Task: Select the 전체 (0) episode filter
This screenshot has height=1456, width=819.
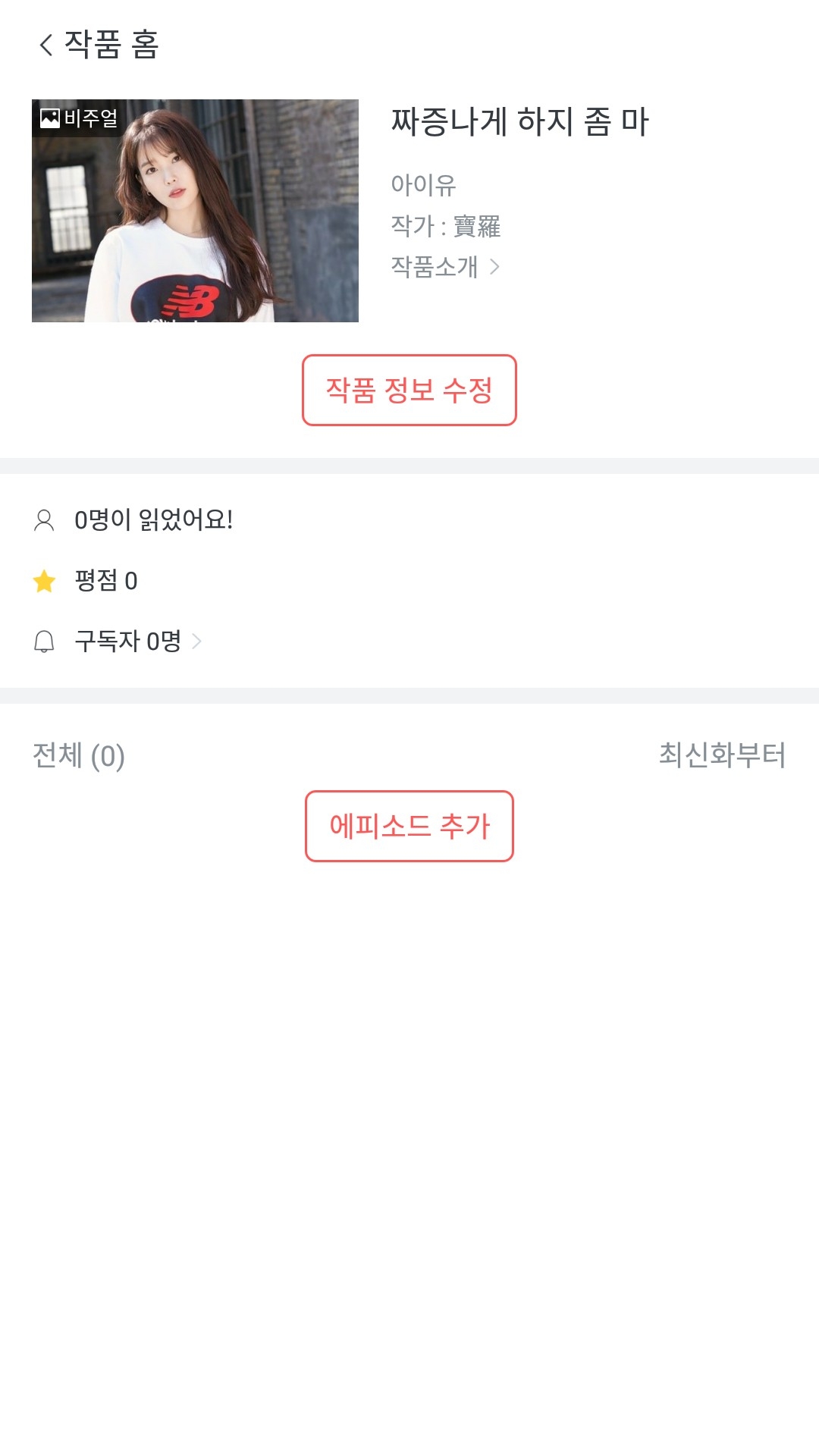Action: coord(79,756)
